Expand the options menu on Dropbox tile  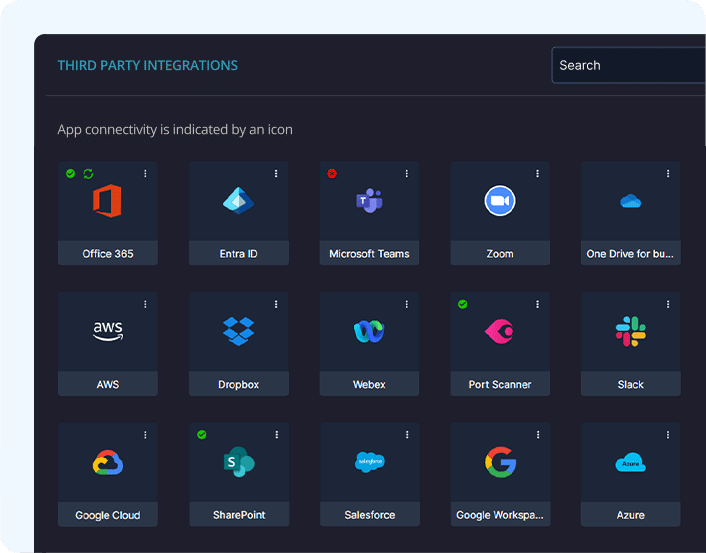click(276, 304)
